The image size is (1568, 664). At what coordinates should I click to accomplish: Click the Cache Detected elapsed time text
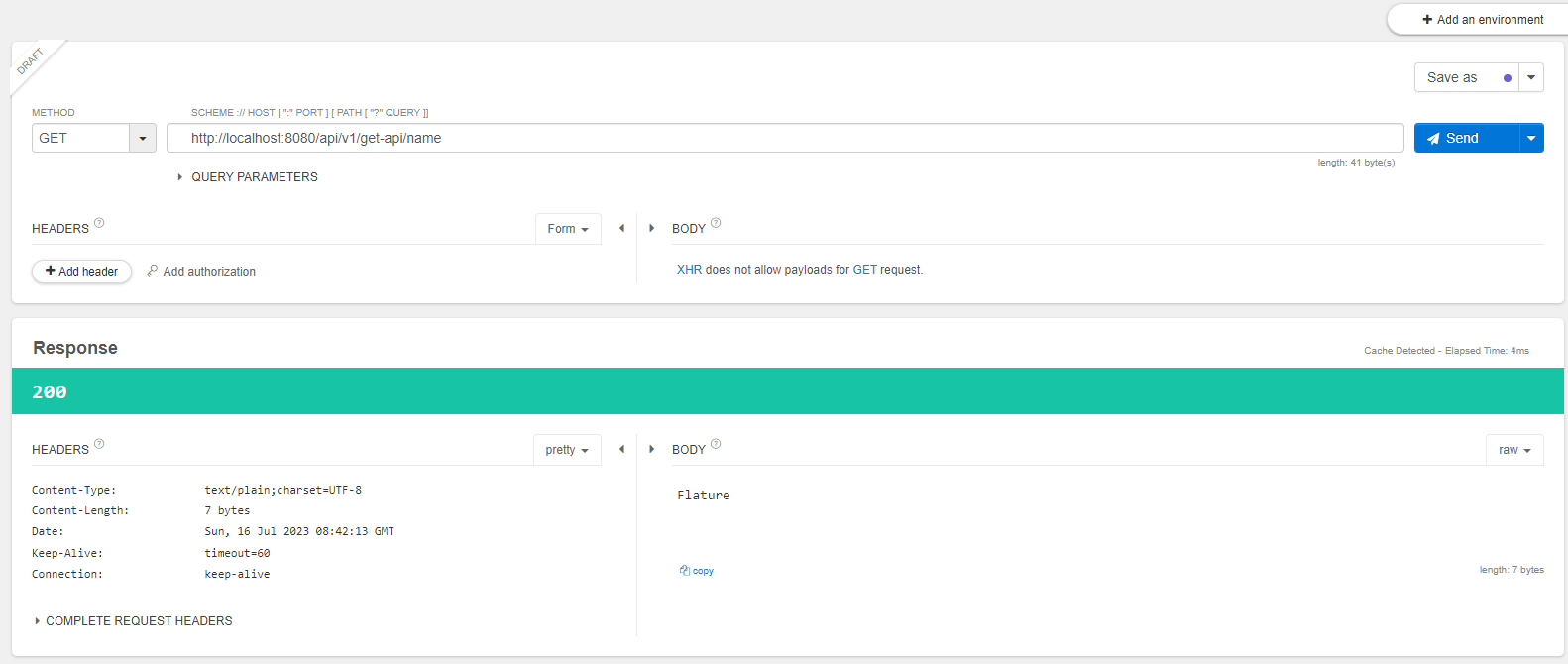[1446, 351]
